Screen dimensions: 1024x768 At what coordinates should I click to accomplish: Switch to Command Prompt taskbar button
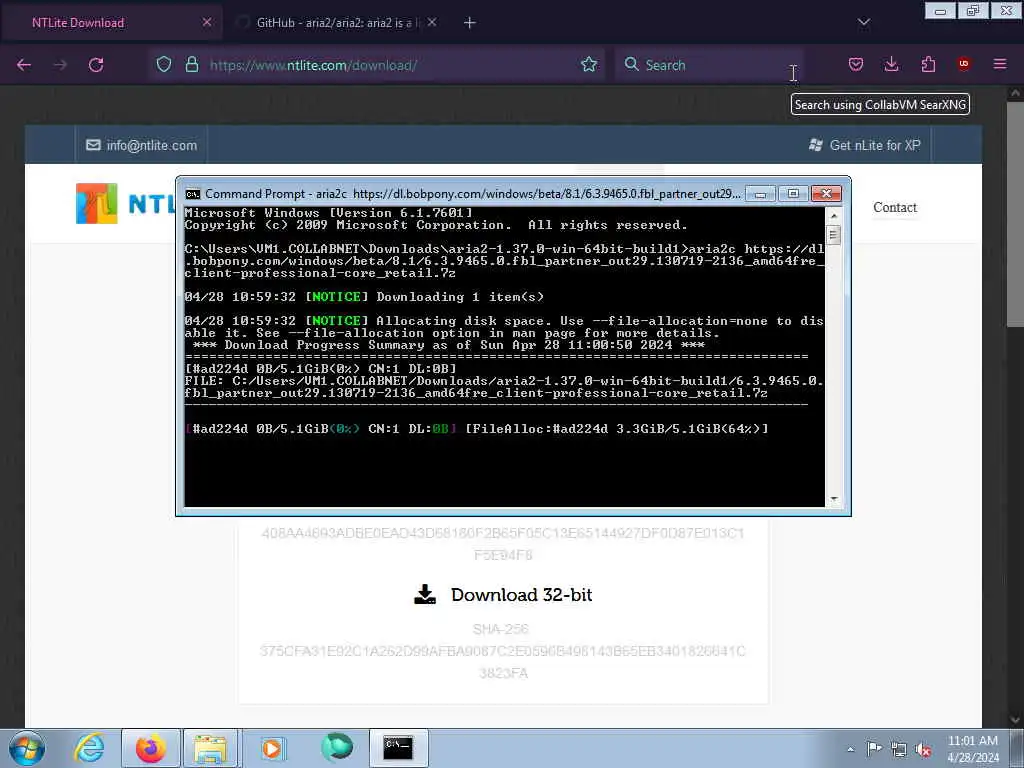point(398,748)
